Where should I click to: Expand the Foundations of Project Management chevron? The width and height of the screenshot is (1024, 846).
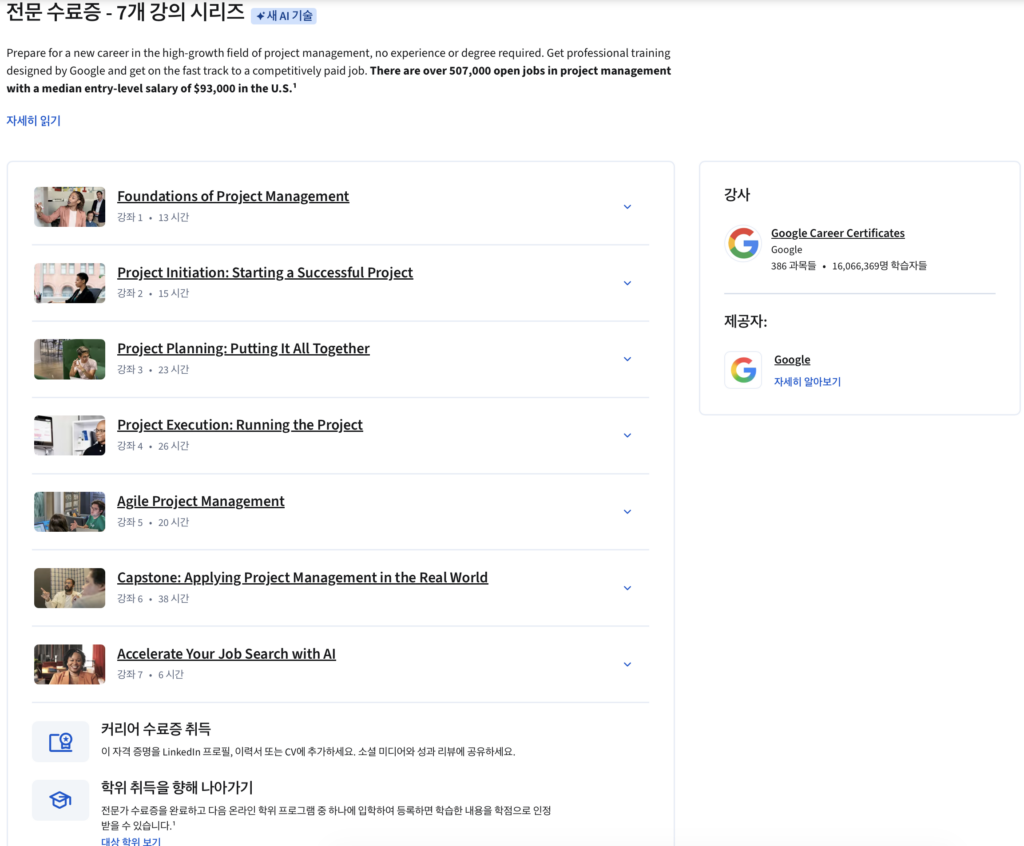pyautogui.click(x=627, y=207)
